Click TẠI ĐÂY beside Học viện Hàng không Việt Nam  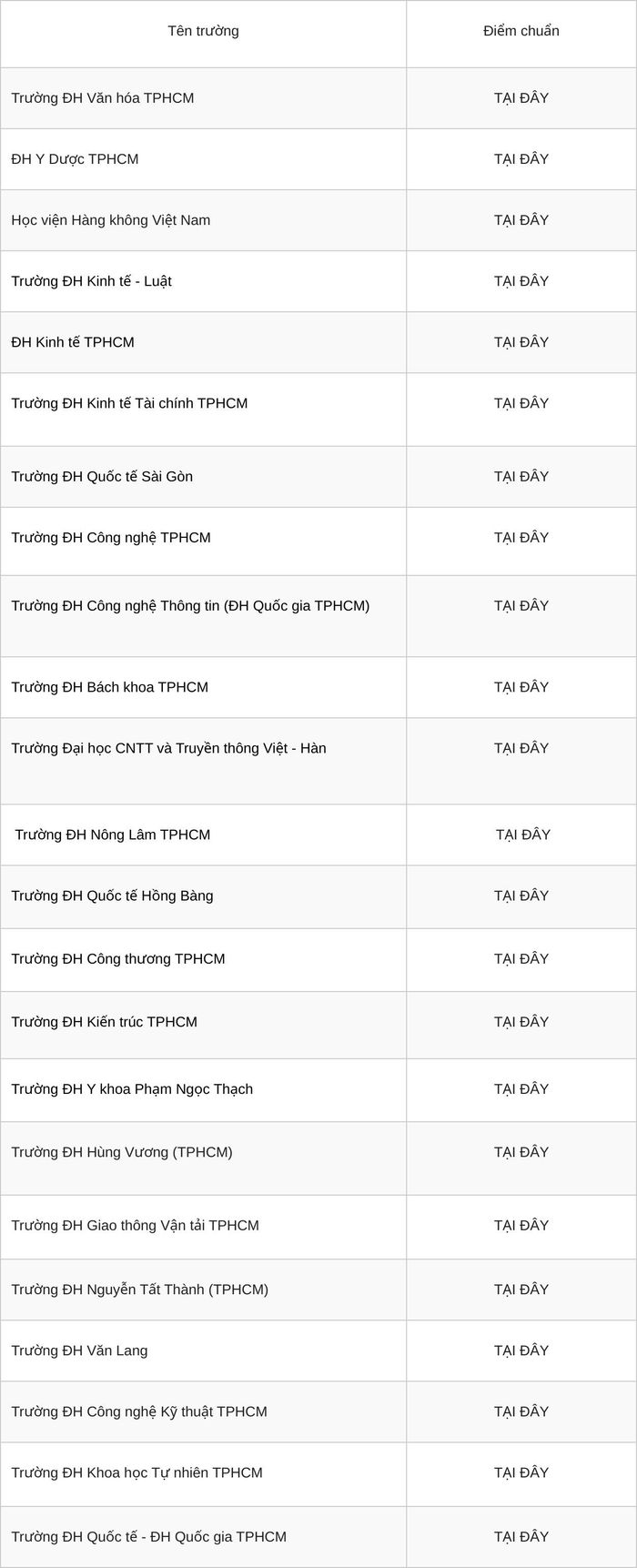click(x=521, y=220)
